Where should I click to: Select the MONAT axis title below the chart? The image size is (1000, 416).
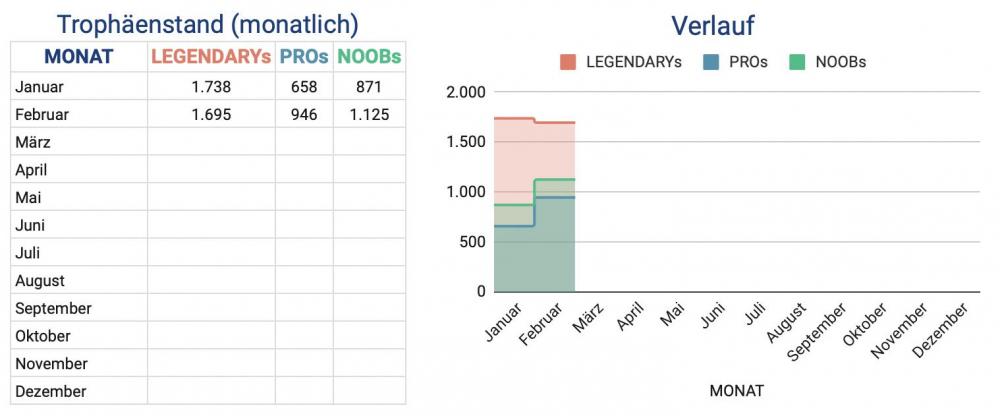(736, 390)
